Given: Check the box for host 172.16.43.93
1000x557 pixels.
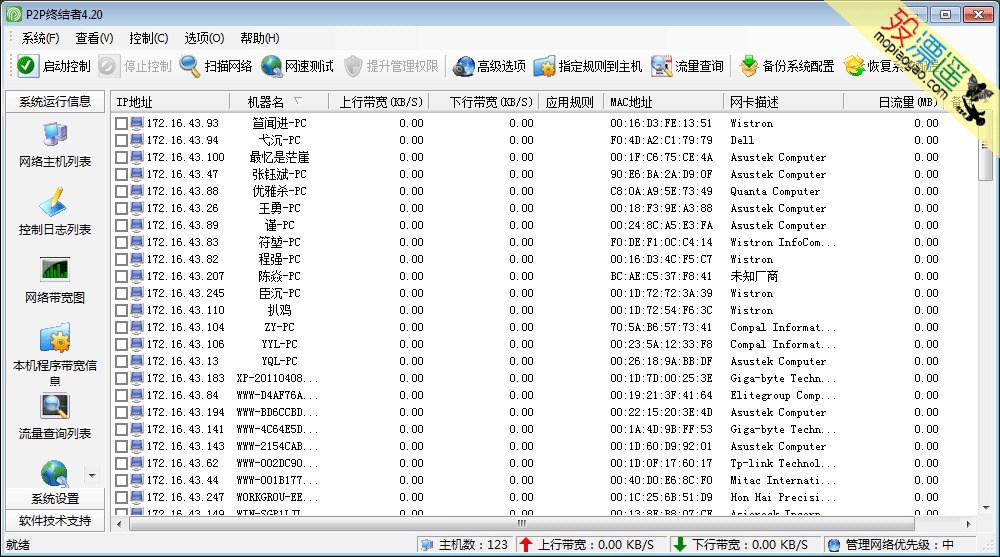Looking at the screenshot, I should pyautogui.click(x=121, y=123).
